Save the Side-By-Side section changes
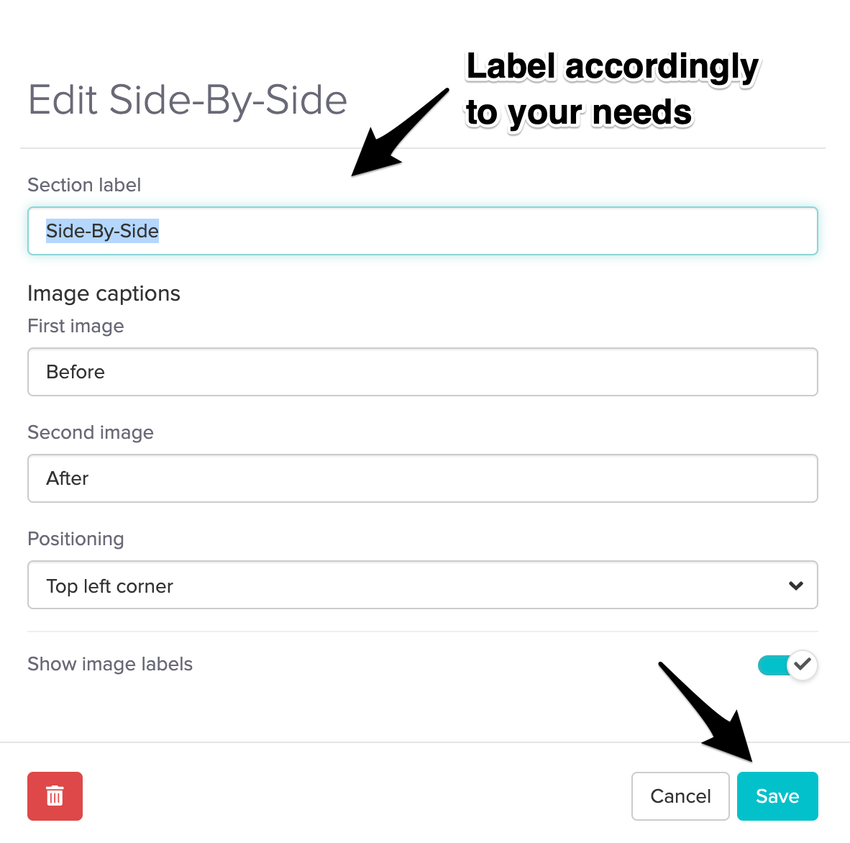850x843 pixels. coord(777,796)
